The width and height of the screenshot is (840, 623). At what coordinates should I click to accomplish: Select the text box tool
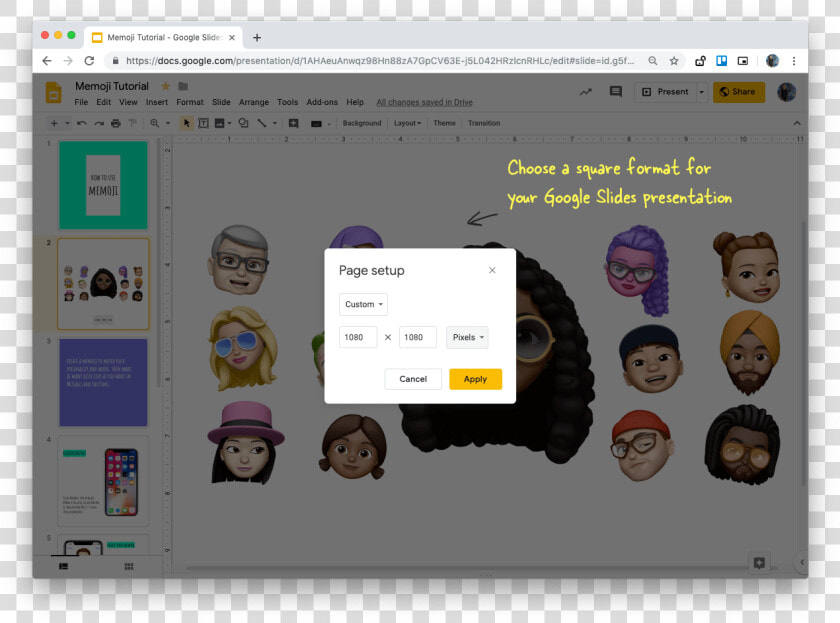coord(204,123)
